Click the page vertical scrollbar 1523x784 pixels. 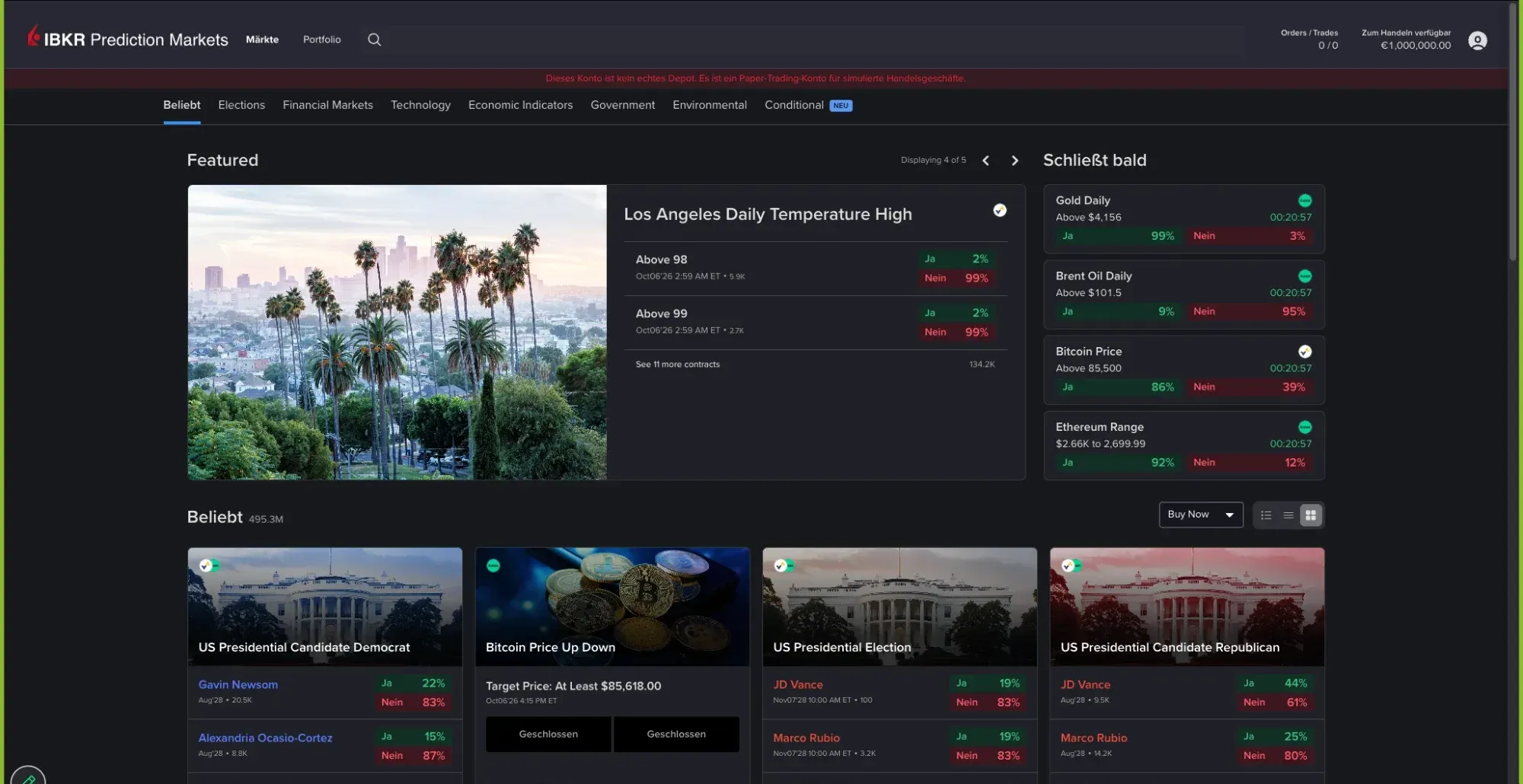1513,133
